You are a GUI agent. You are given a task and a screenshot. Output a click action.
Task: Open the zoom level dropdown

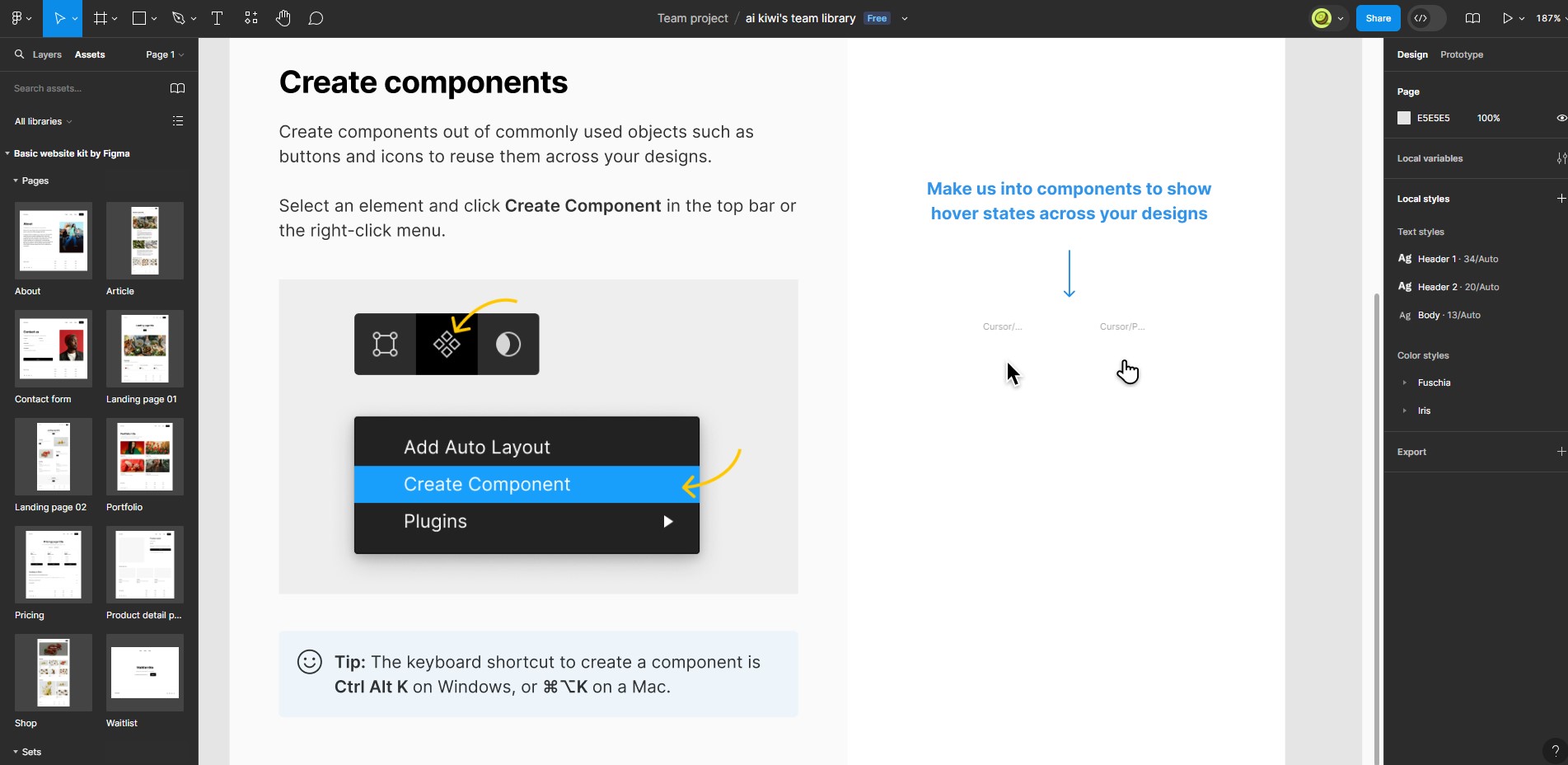tap(1550, 18)
